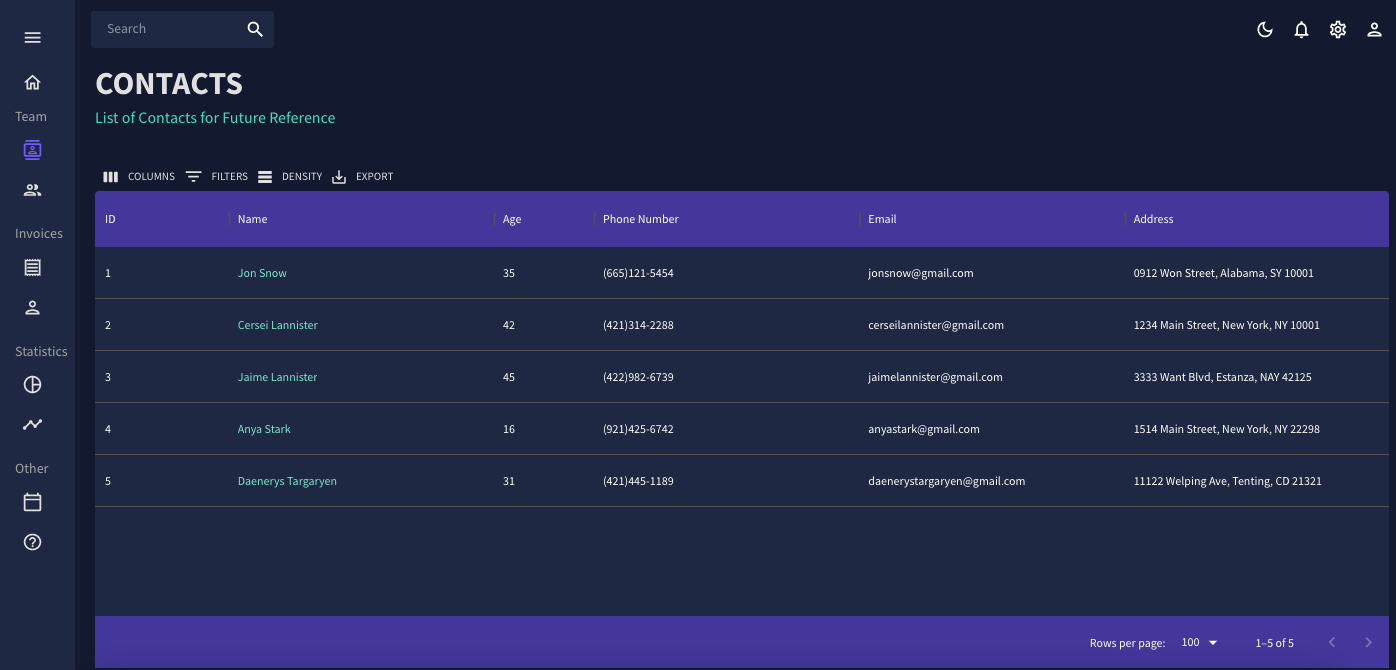The image size is (1396, 670).
Task: Go to the Home dashboard icon
Action: click(x=32, y=82)
